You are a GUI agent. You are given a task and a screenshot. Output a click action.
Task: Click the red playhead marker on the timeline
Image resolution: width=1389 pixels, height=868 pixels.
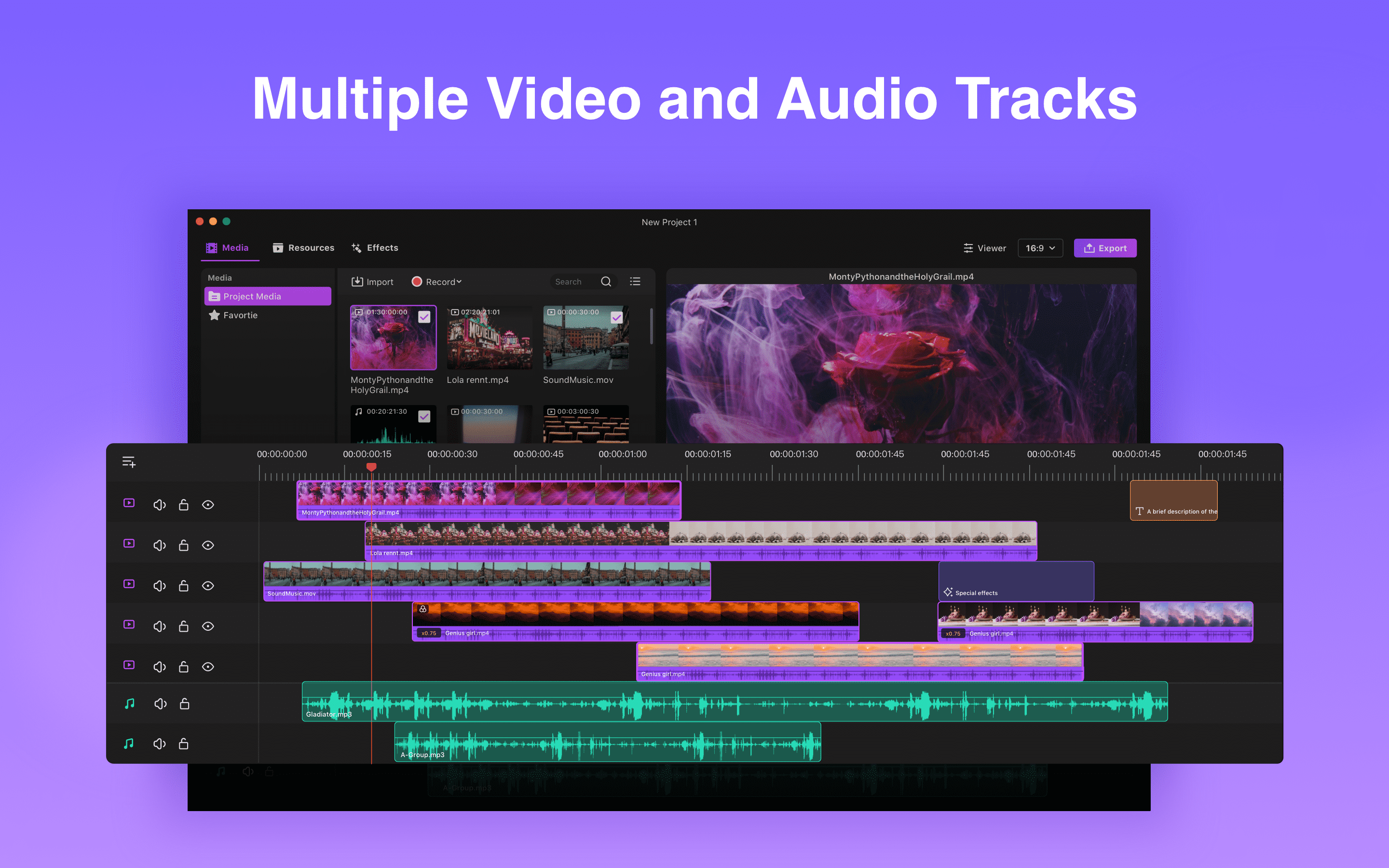371,467
